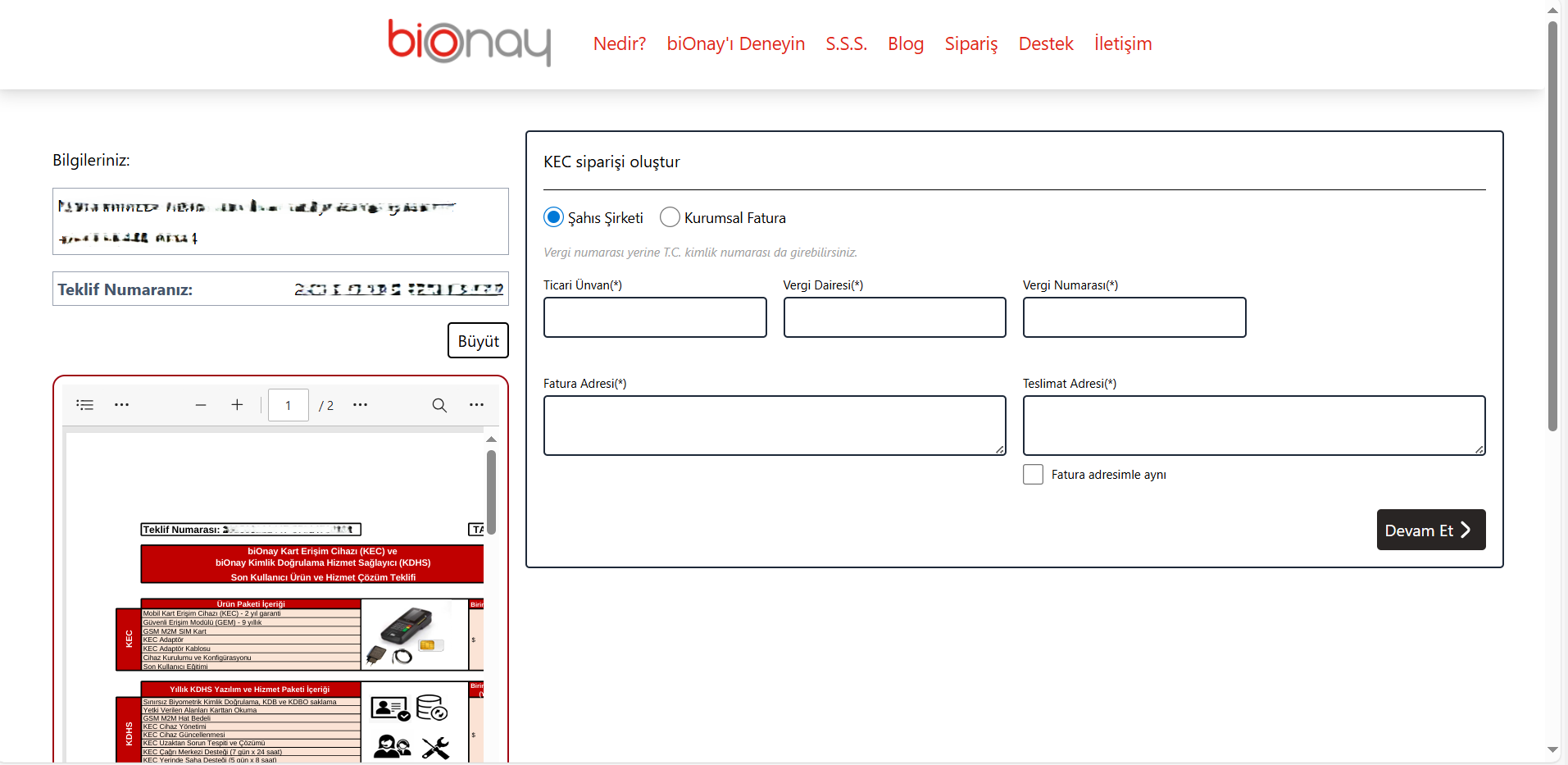This screenshot has height=765, width=1568.
Task: Open the PDF table of contents icon
Action: click(85, 405)
